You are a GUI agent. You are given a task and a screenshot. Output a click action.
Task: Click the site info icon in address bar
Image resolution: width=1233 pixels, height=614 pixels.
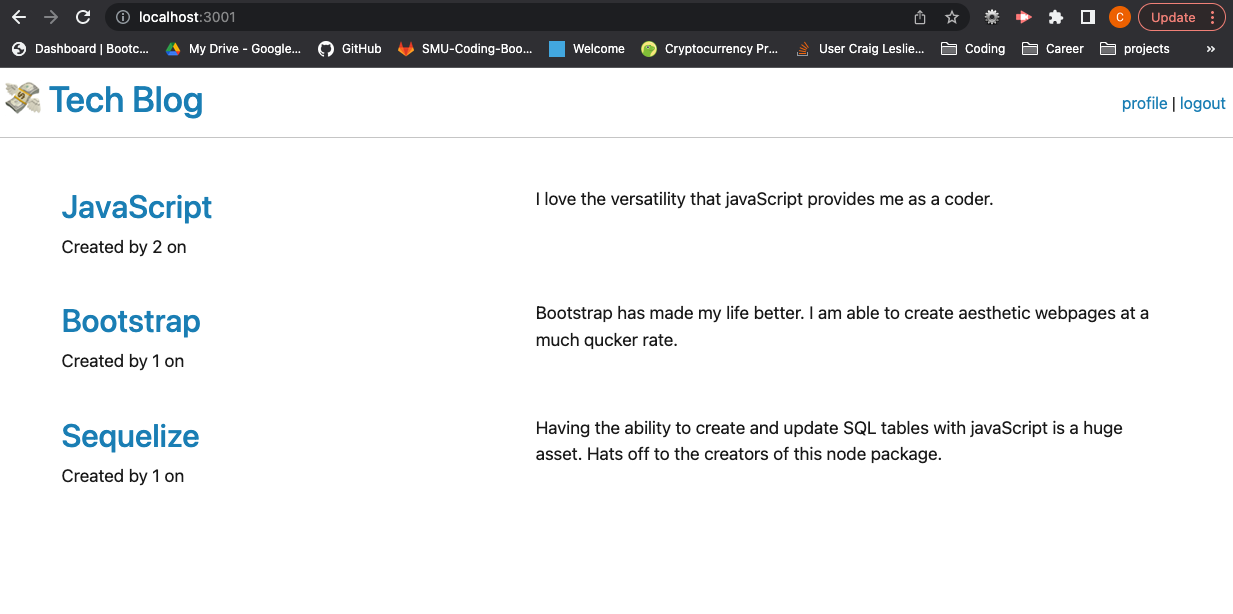click(x=122, y=17)
